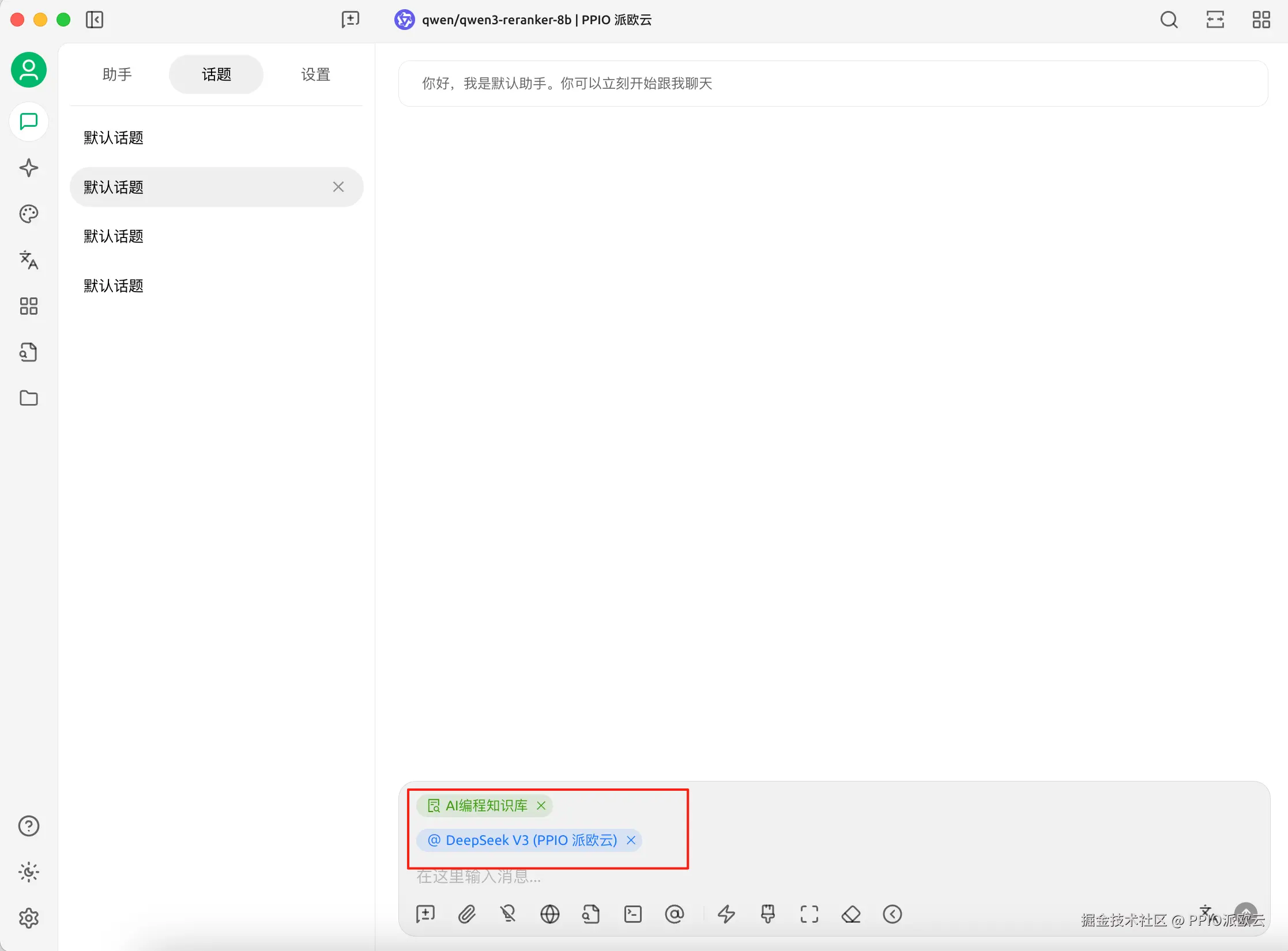Viewport: 1288px width, 951px height.
Task: Toggle theme with sun icon in sidebar
Action: 28,872
